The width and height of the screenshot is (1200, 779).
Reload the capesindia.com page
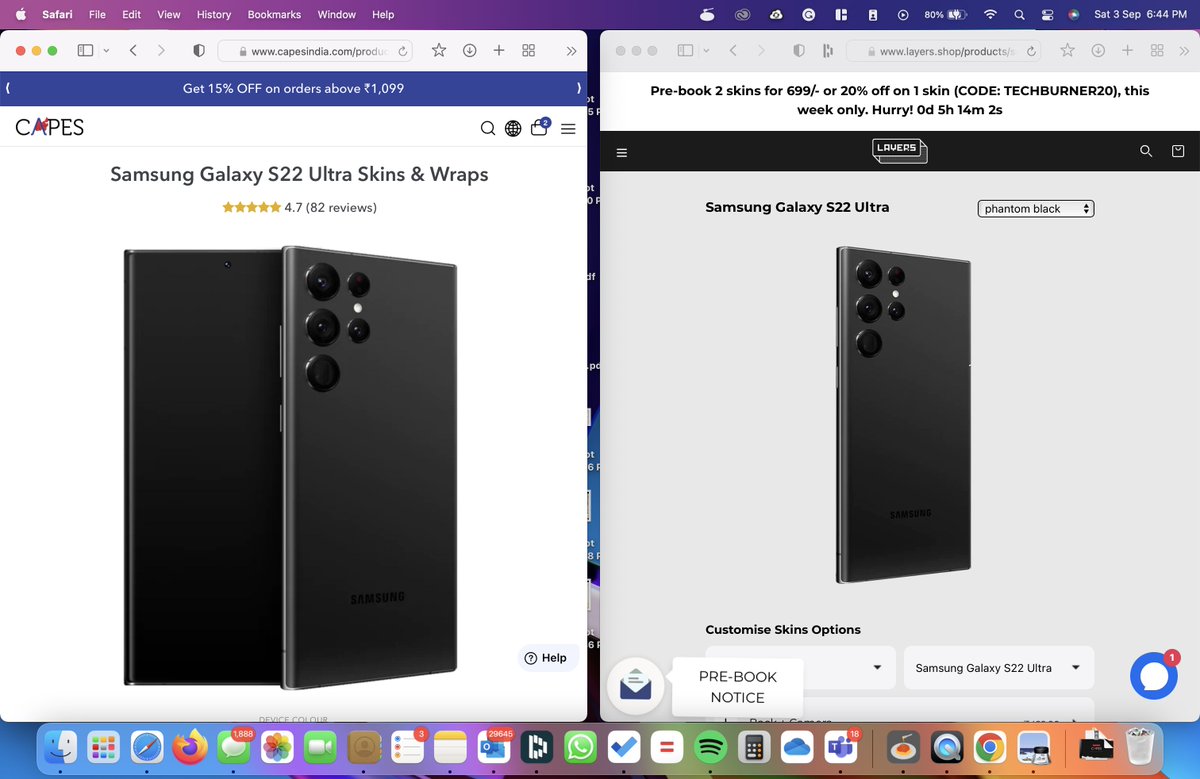click(404, 51)
